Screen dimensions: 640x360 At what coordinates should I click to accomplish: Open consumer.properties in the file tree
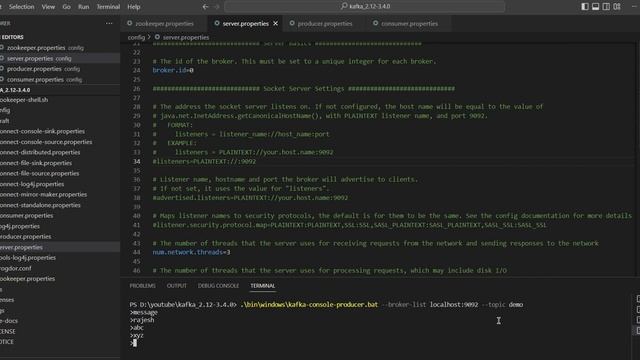pos(60,216)
